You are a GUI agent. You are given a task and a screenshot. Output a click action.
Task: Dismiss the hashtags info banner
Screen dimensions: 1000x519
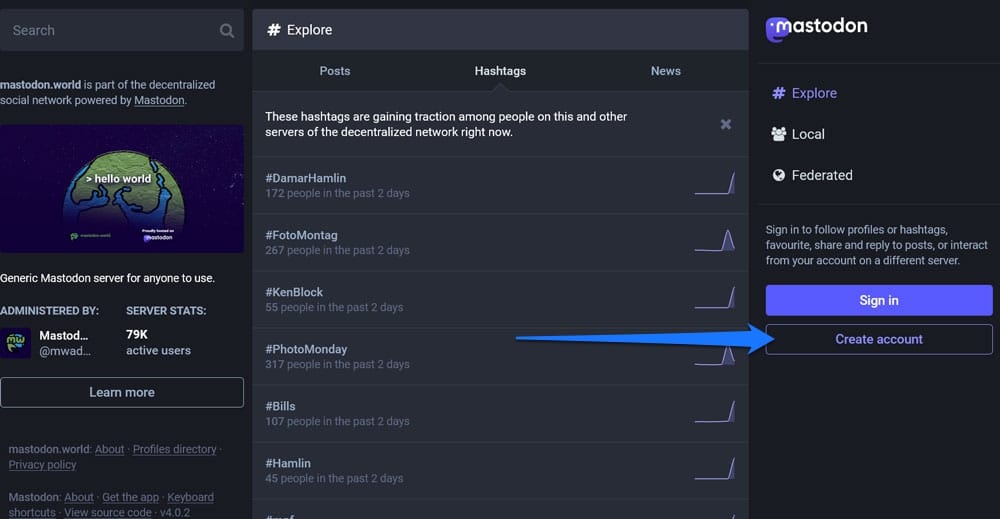[x=726, y=124]
